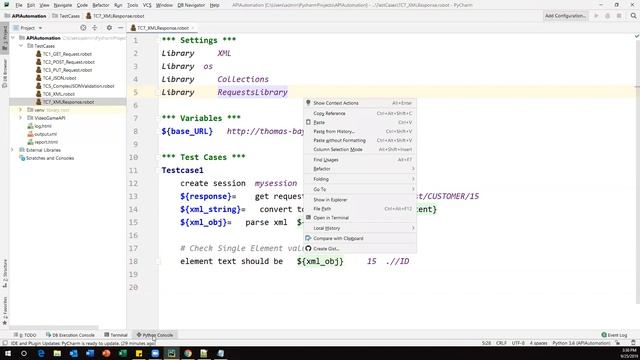The height and width of the screenshot is (360, 640).
Task: Select TC1_GET_Request.robot in project tree
Action: tap(63, 54)
